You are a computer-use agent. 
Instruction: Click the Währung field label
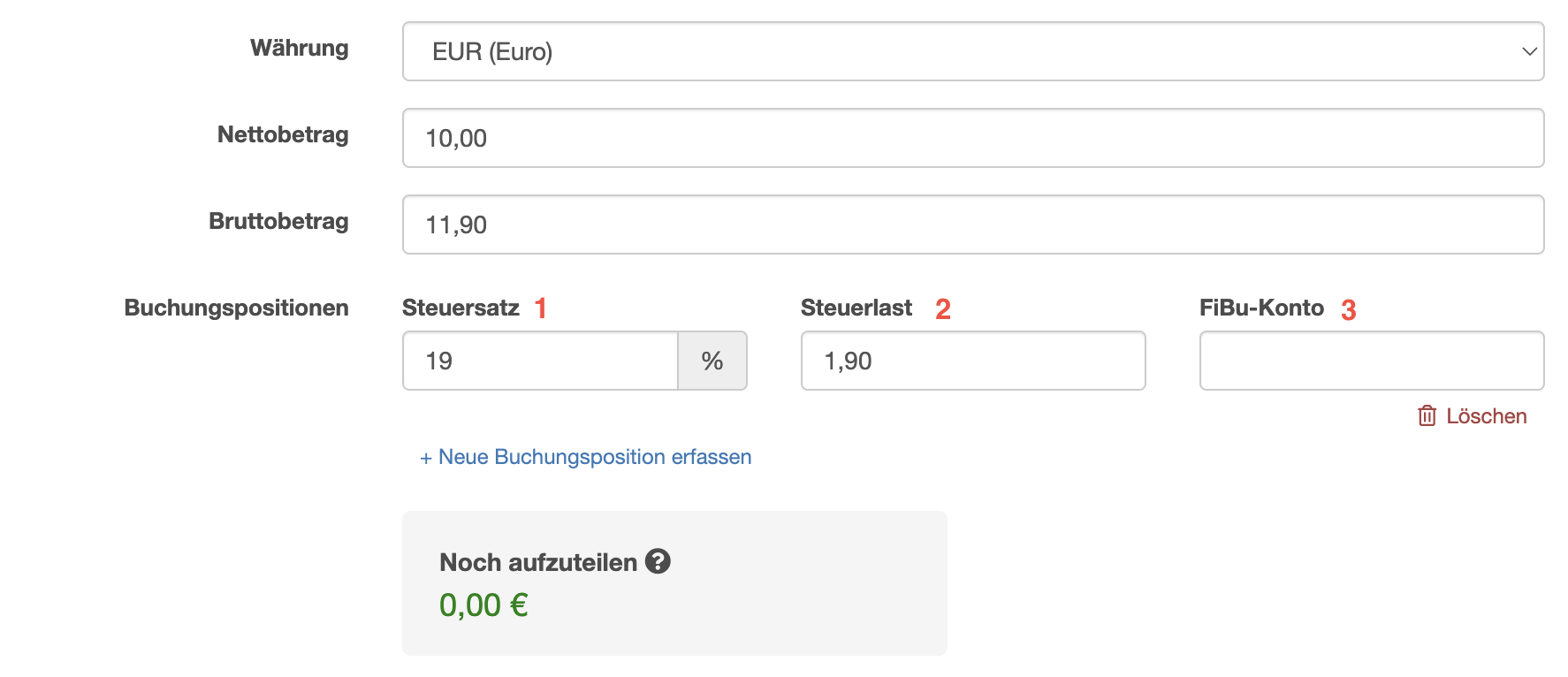299,48
